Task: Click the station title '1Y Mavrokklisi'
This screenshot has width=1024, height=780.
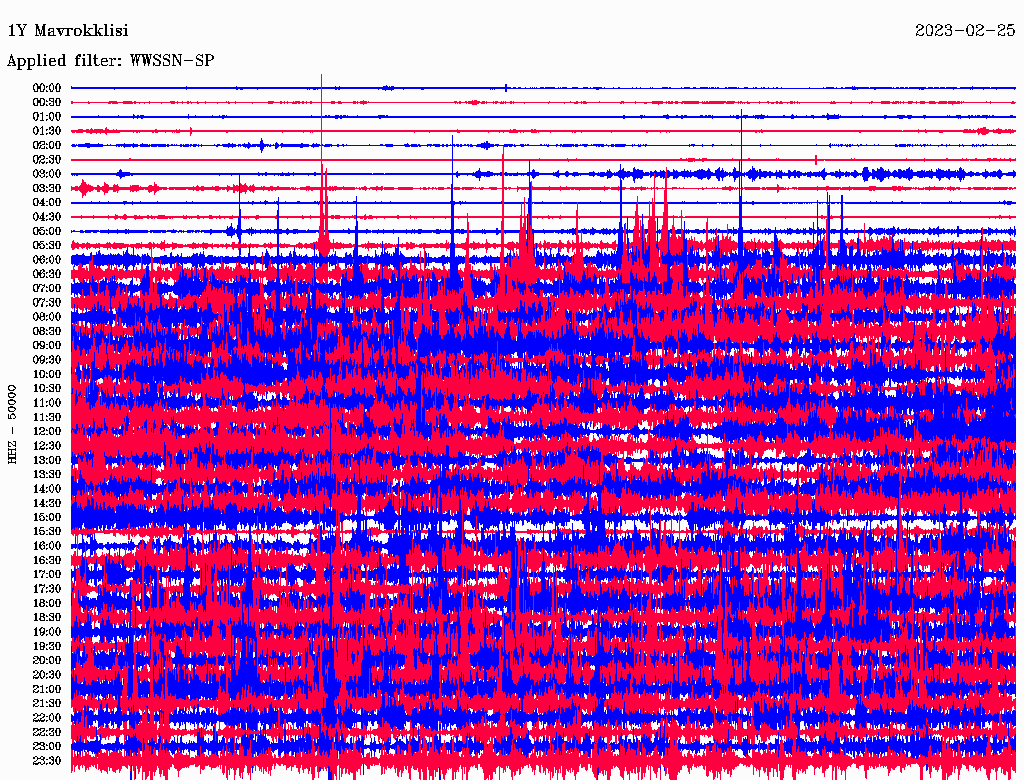Action: click(x=68, y=31)
